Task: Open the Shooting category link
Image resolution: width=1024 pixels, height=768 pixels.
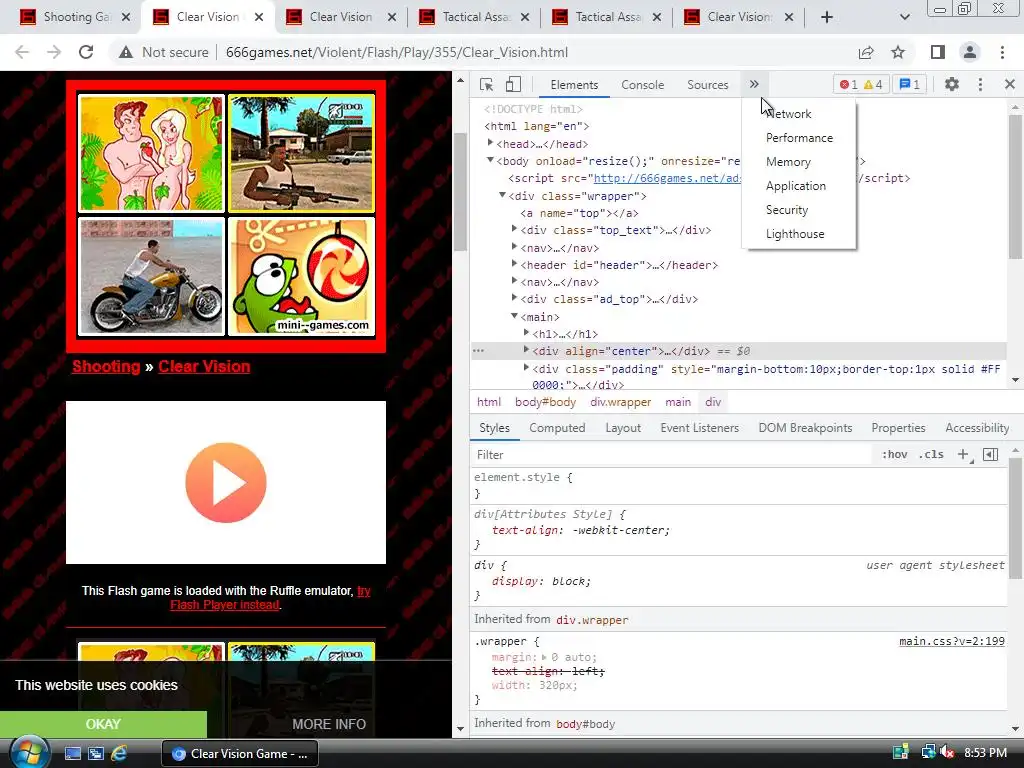Action: (x=106, y=367)
